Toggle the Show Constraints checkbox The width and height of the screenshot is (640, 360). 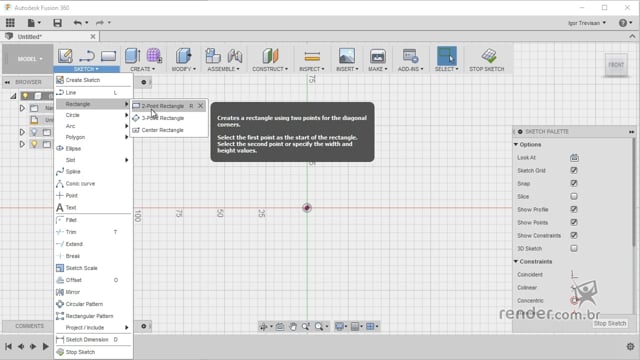(x=574, y=236)
